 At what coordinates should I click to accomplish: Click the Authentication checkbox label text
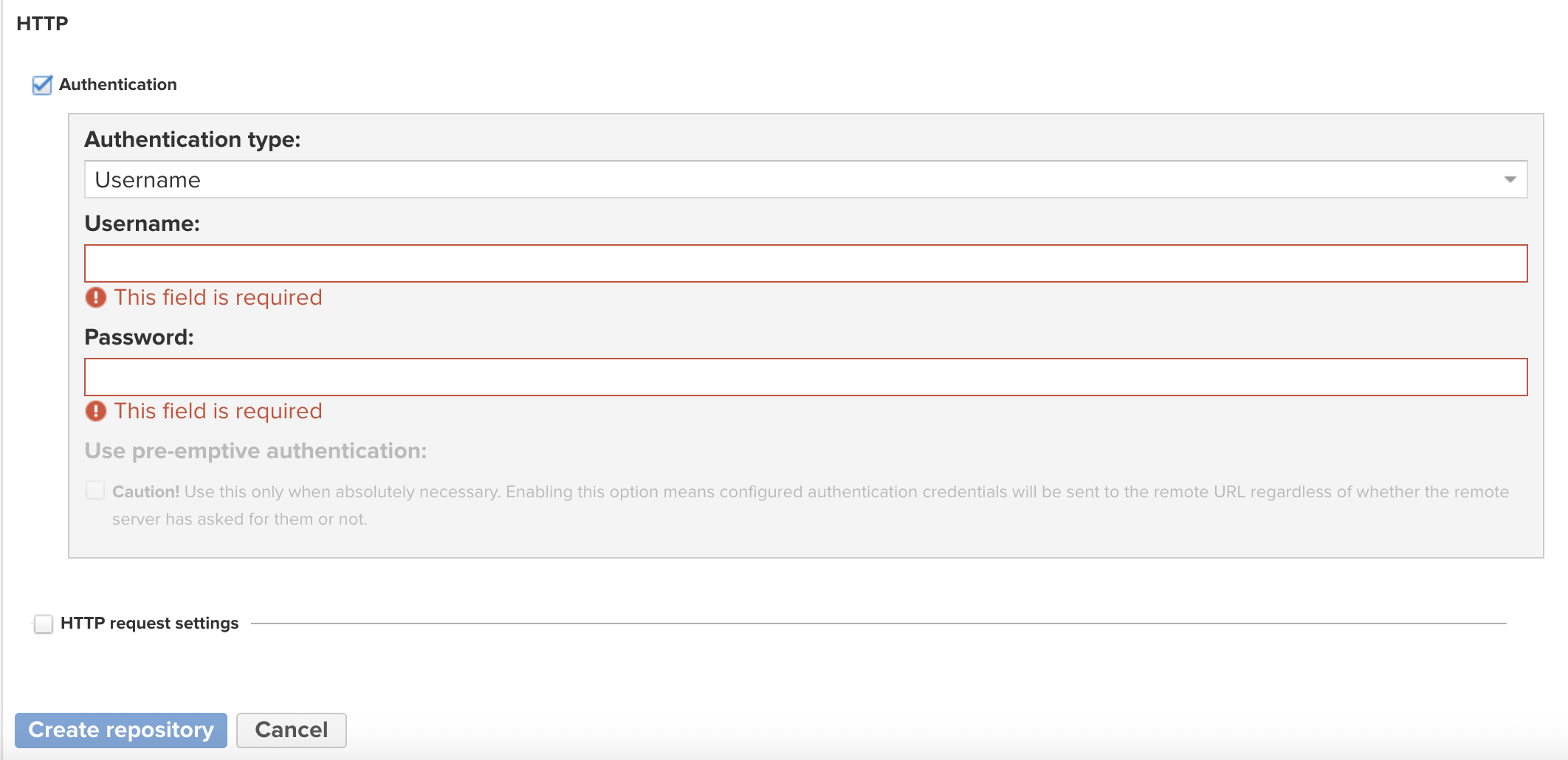pyautogui.click(x=118, y=85)
